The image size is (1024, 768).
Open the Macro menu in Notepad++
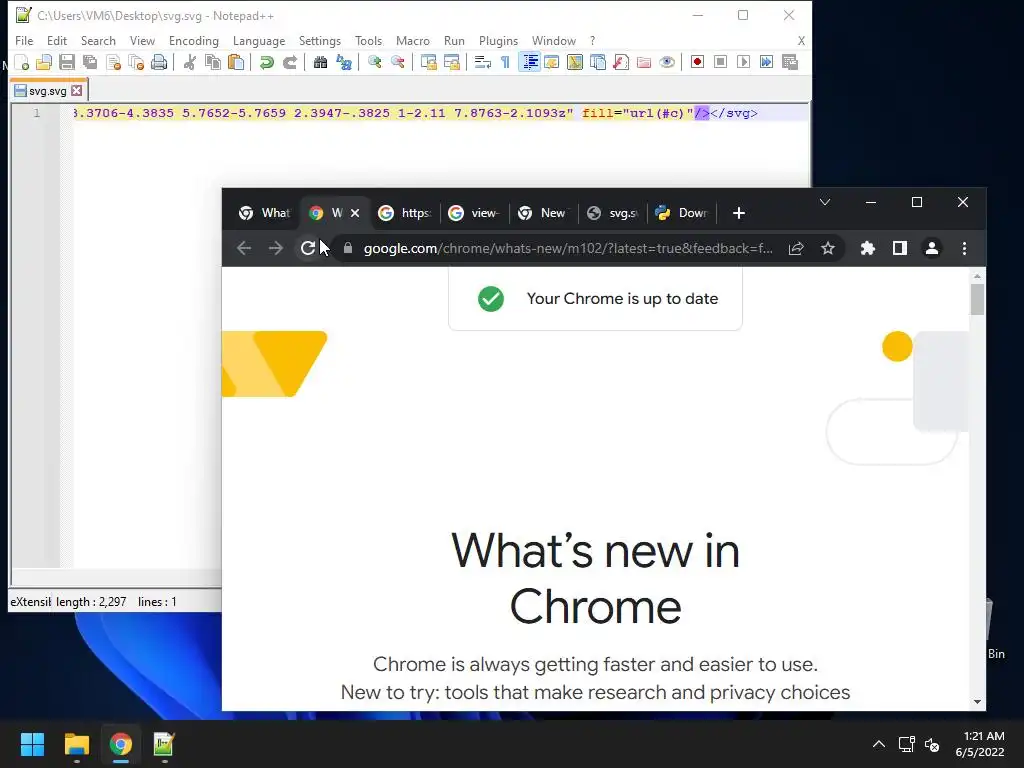[x=413, y=40]
